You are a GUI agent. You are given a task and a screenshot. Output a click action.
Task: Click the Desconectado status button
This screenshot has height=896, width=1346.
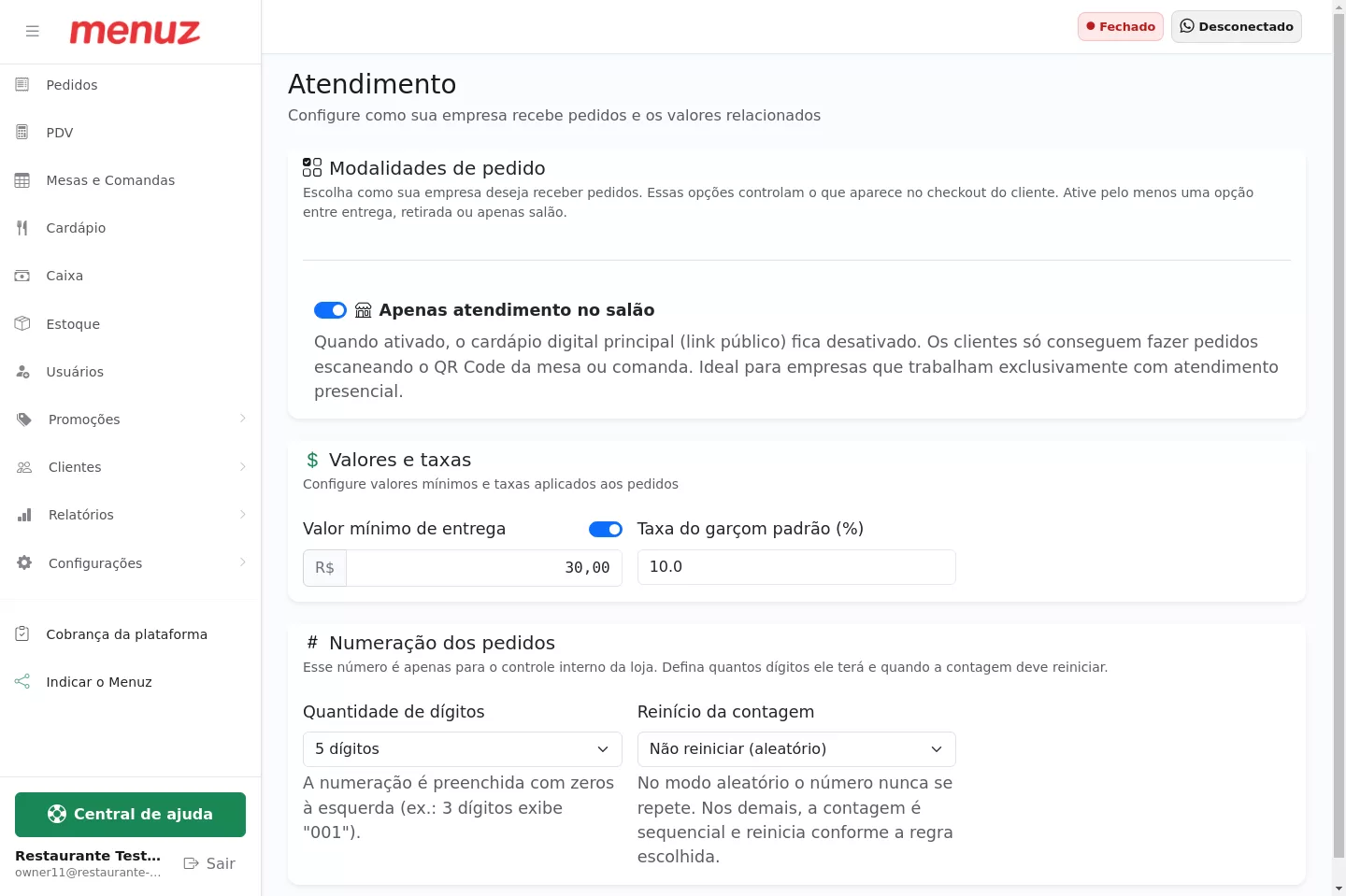pos(1237,26)
